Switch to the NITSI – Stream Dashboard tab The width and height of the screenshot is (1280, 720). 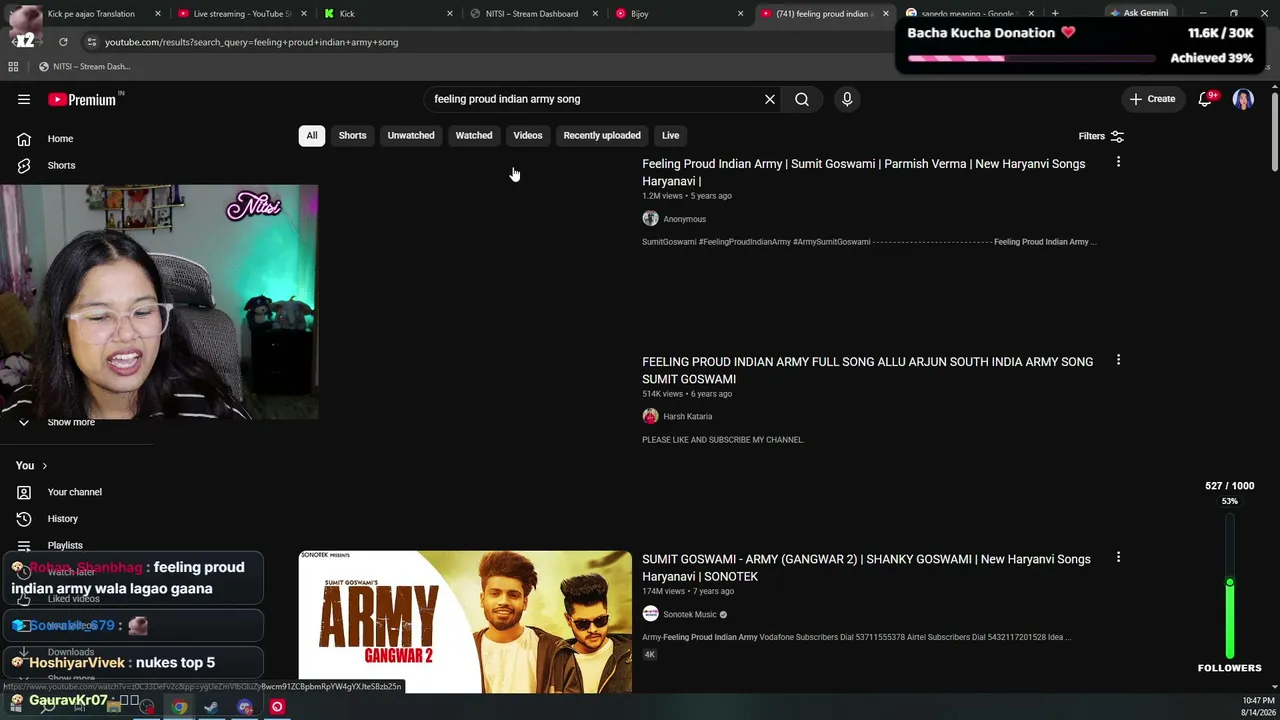coord(532,14)
